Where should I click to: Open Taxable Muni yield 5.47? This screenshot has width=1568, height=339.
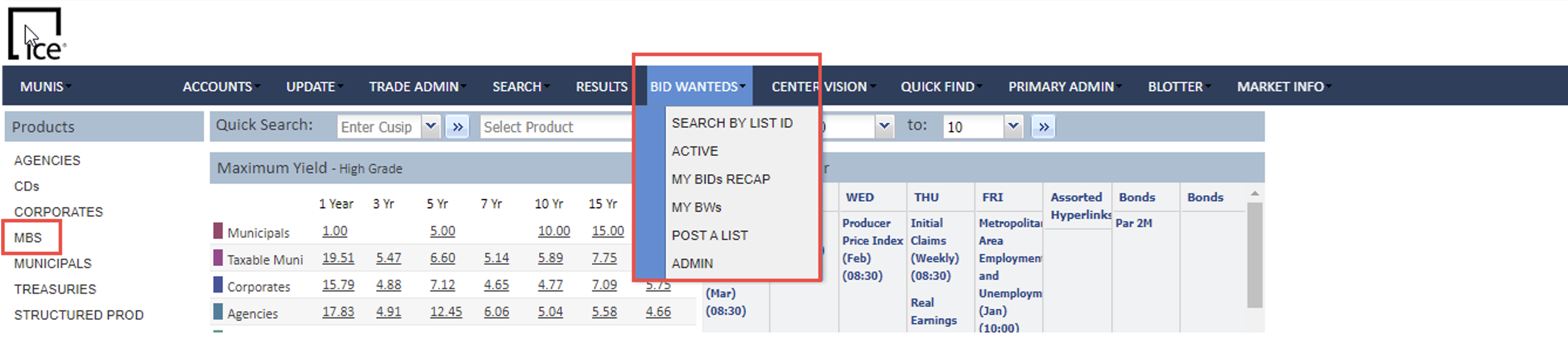click(x=388, y=258)
